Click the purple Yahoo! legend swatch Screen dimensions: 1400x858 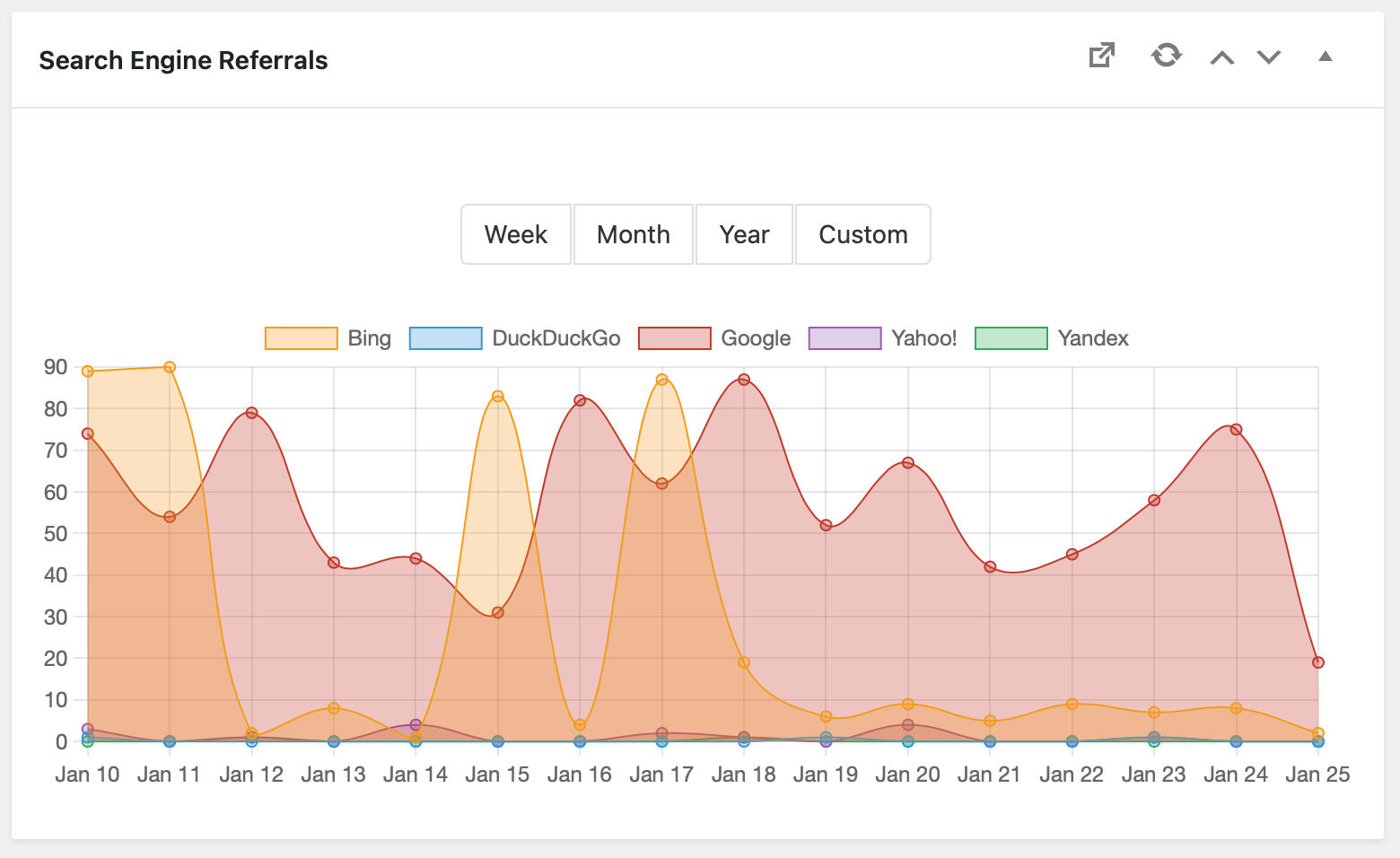tap(844, 338)
